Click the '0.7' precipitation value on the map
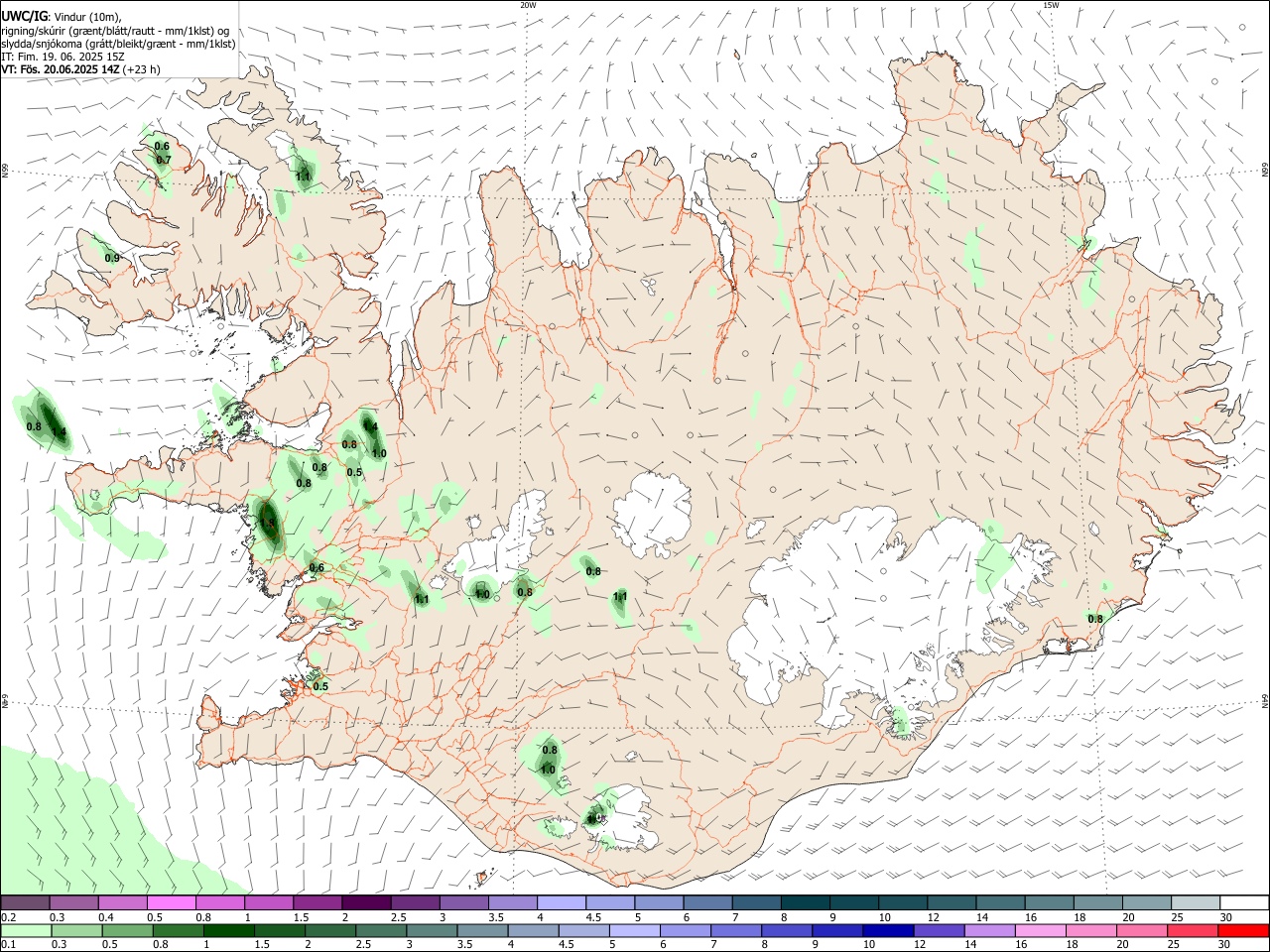1270x952 pixels. [164, 160]
